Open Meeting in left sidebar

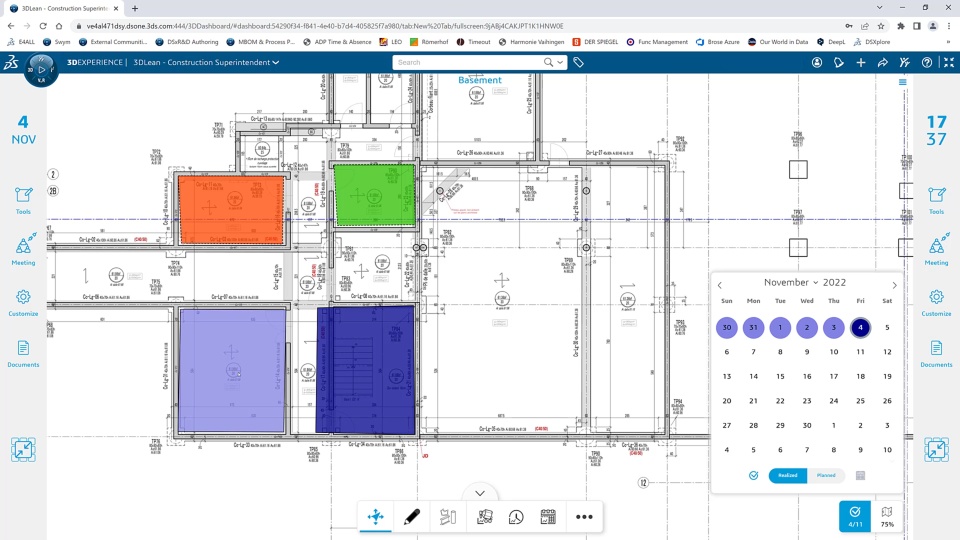[x=23, y=249]
